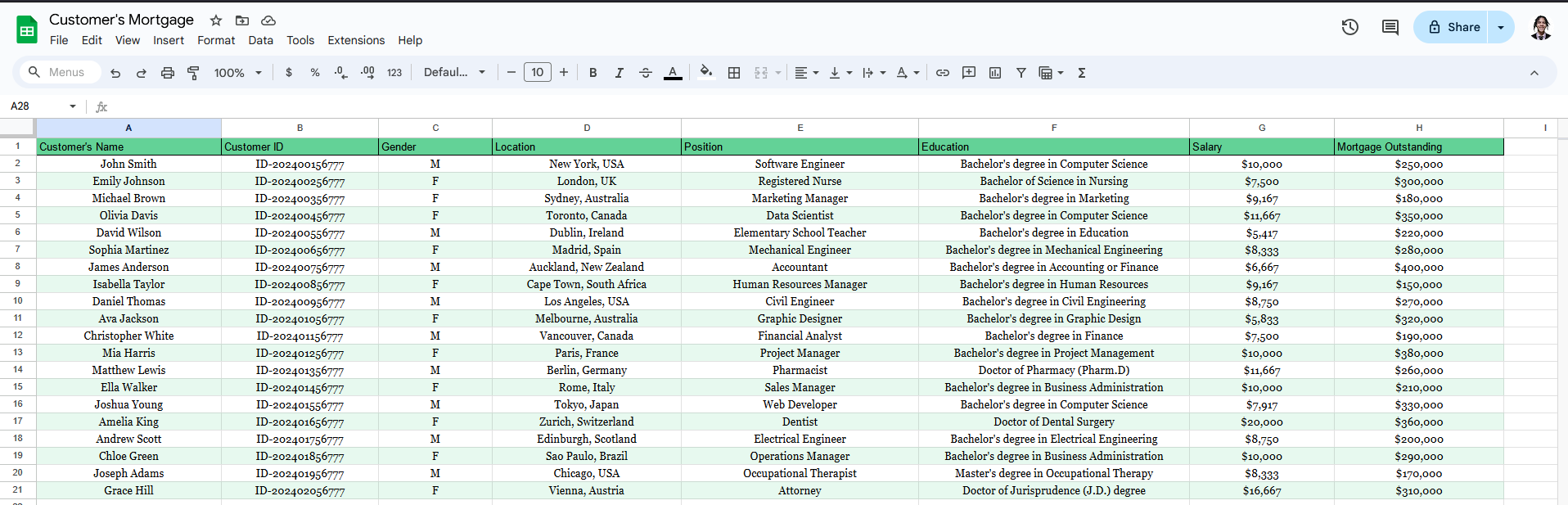The width and height of the screenshot is (1568, 505).
Task: Open the Default font dropdown
Action: click(454, 73)
